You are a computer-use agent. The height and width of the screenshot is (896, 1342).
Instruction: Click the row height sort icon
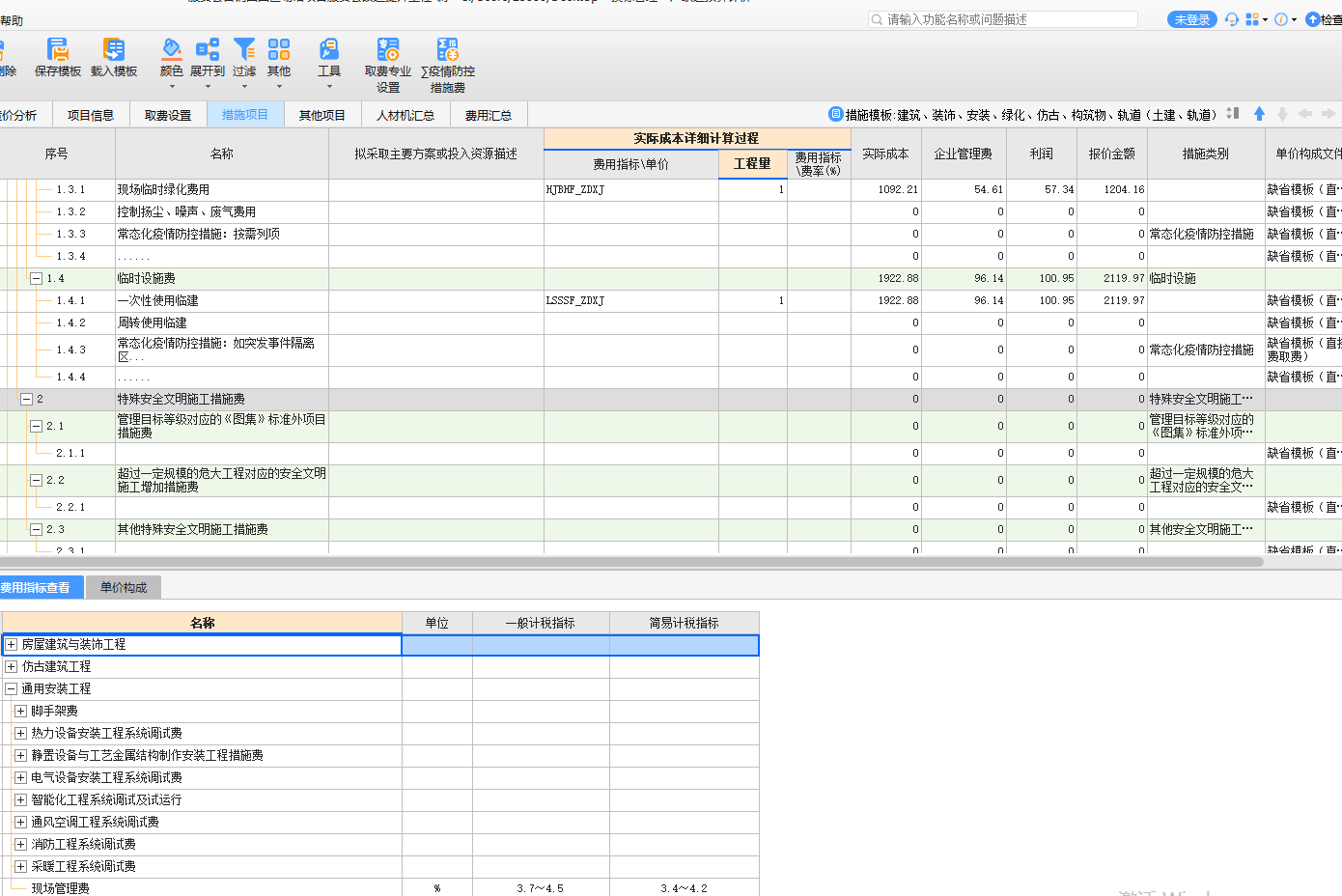[x=1233, y=114]
